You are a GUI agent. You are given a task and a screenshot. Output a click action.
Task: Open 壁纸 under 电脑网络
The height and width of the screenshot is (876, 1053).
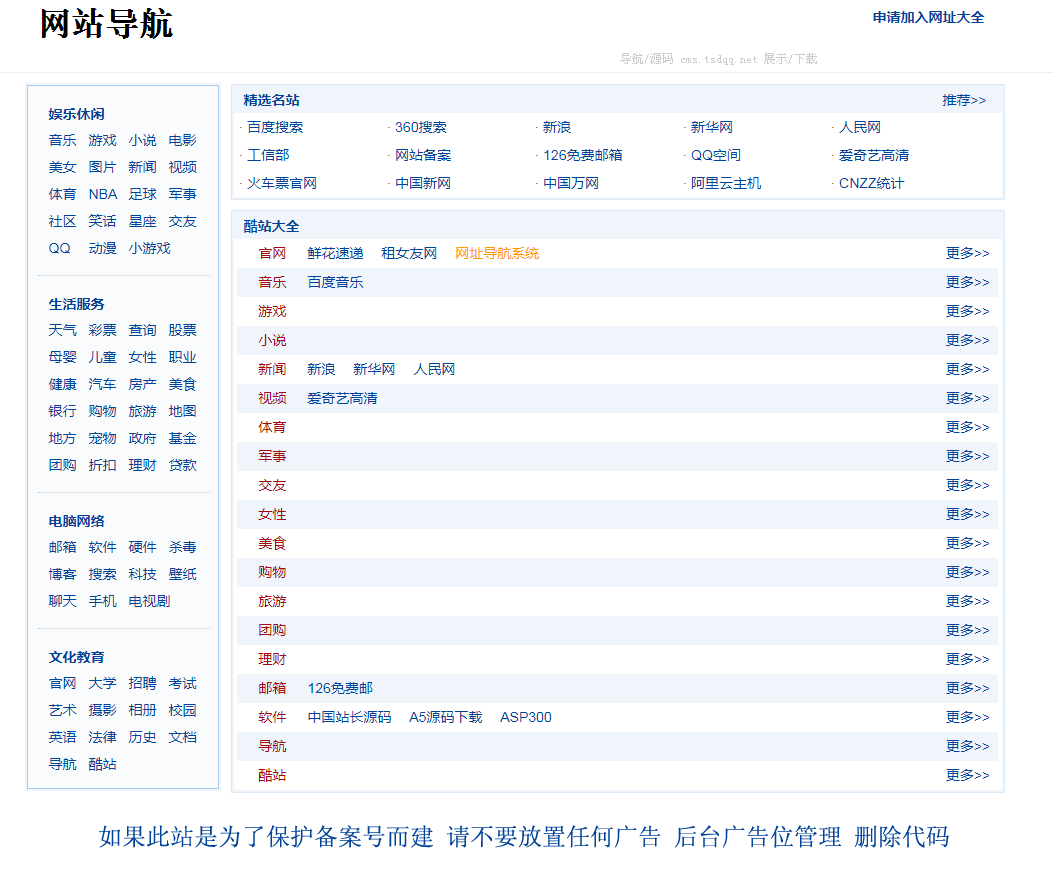(183, 574)
